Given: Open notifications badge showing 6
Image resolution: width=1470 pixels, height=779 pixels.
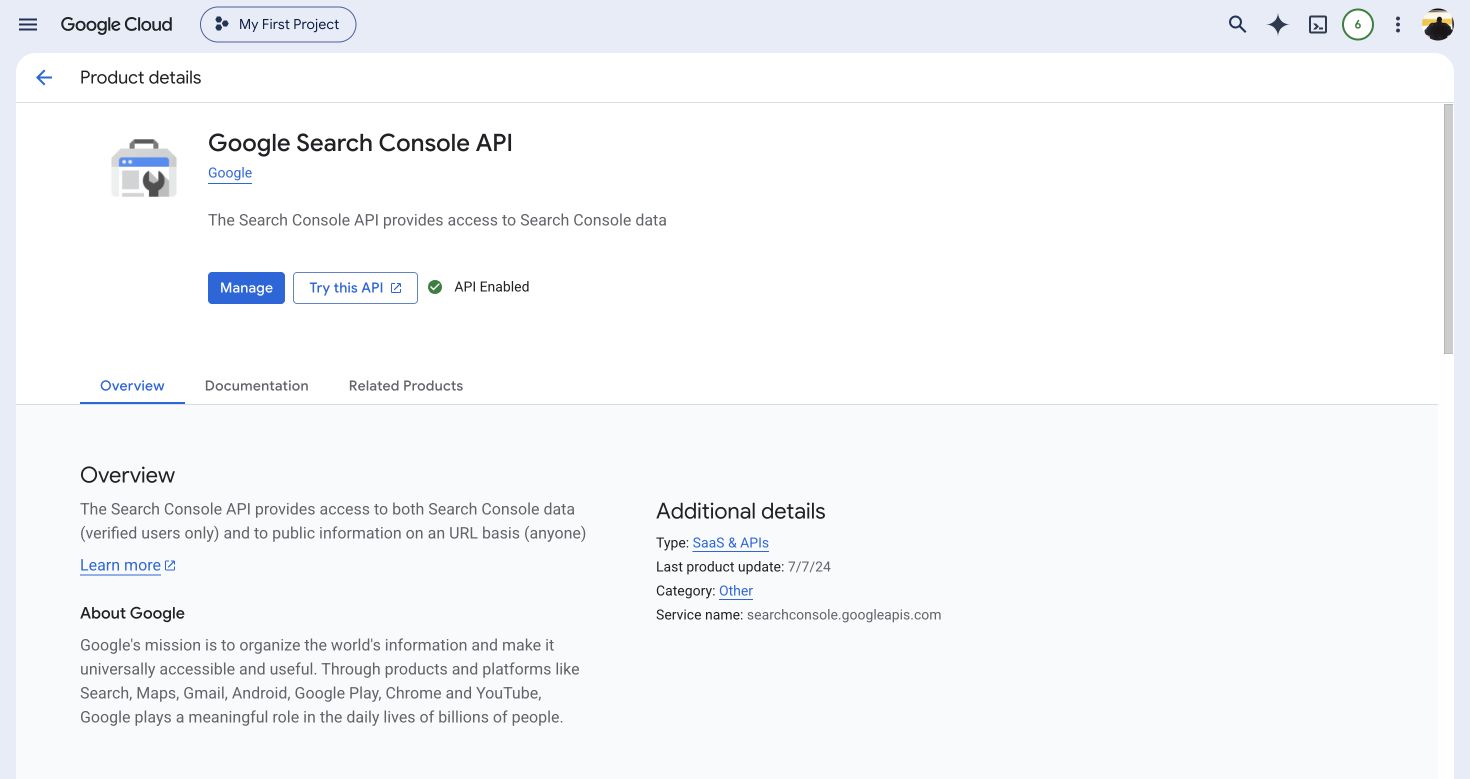Looking at the screenshot, I should point(1357,25).
